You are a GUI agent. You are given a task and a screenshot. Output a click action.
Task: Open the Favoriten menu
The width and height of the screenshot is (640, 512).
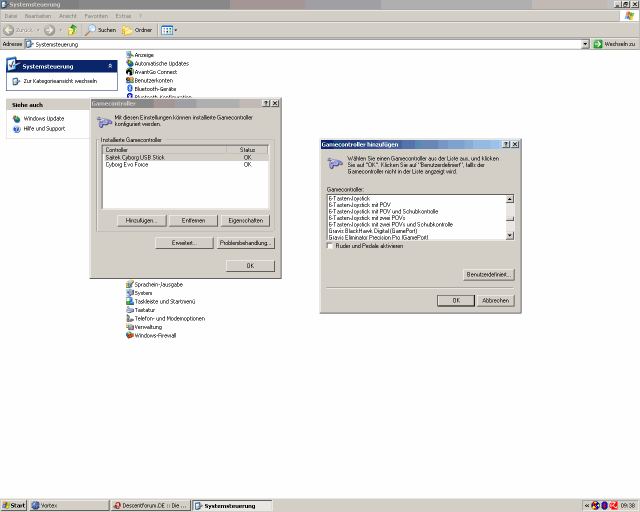(96, 16)
